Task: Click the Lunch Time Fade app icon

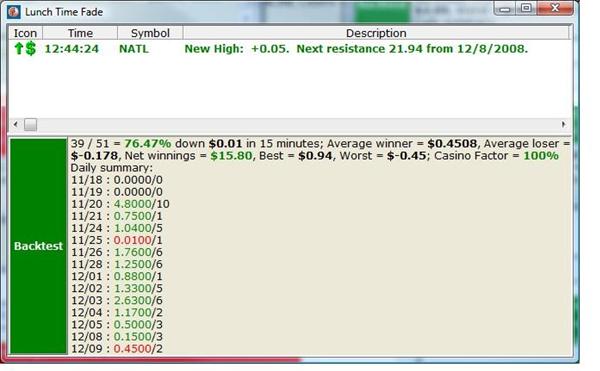Action: (x=13, y=12)
